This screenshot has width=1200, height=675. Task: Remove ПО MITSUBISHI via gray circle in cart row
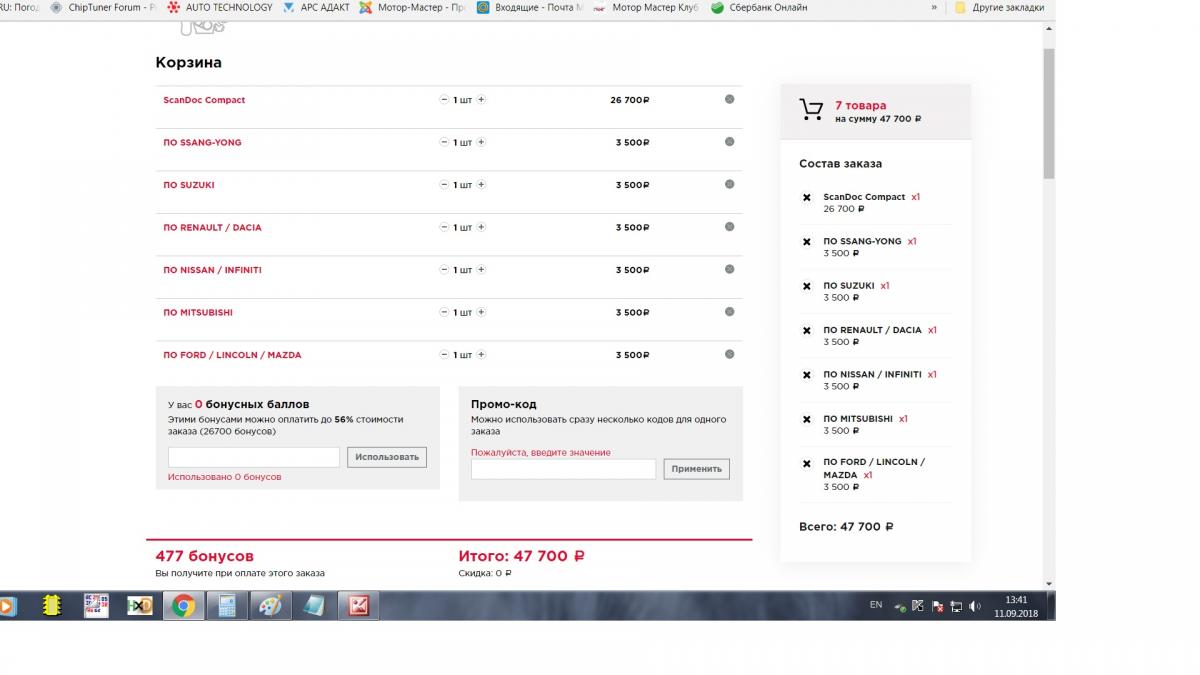tap(729, 311)
